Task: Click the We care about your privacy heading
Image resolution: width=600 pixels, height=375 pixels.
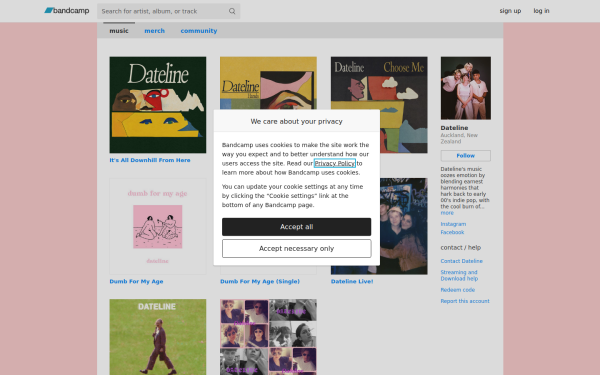Action: point(297,121)
